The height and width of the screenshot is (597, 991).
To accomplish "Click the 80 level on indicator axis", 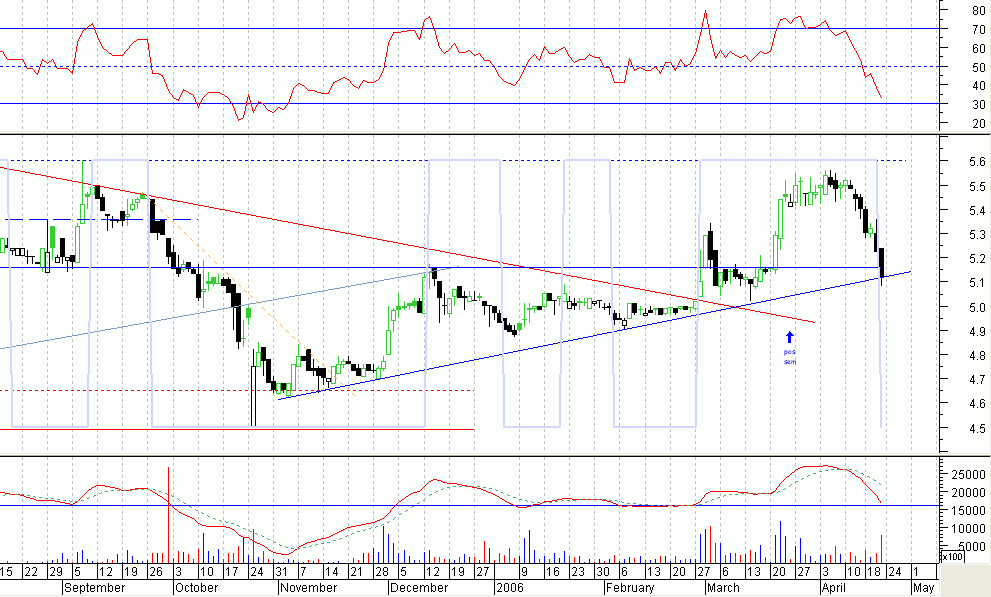I will [979, 10].
